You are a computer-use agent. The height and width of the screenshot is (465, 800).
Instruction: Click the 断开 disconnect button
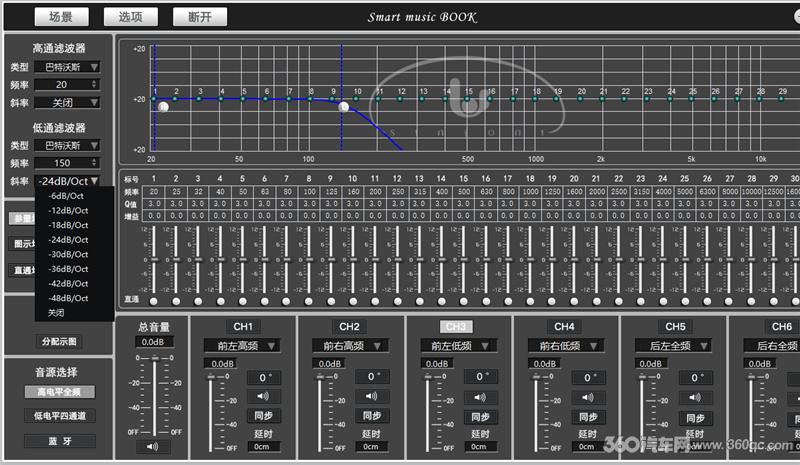tap(199, 17)
